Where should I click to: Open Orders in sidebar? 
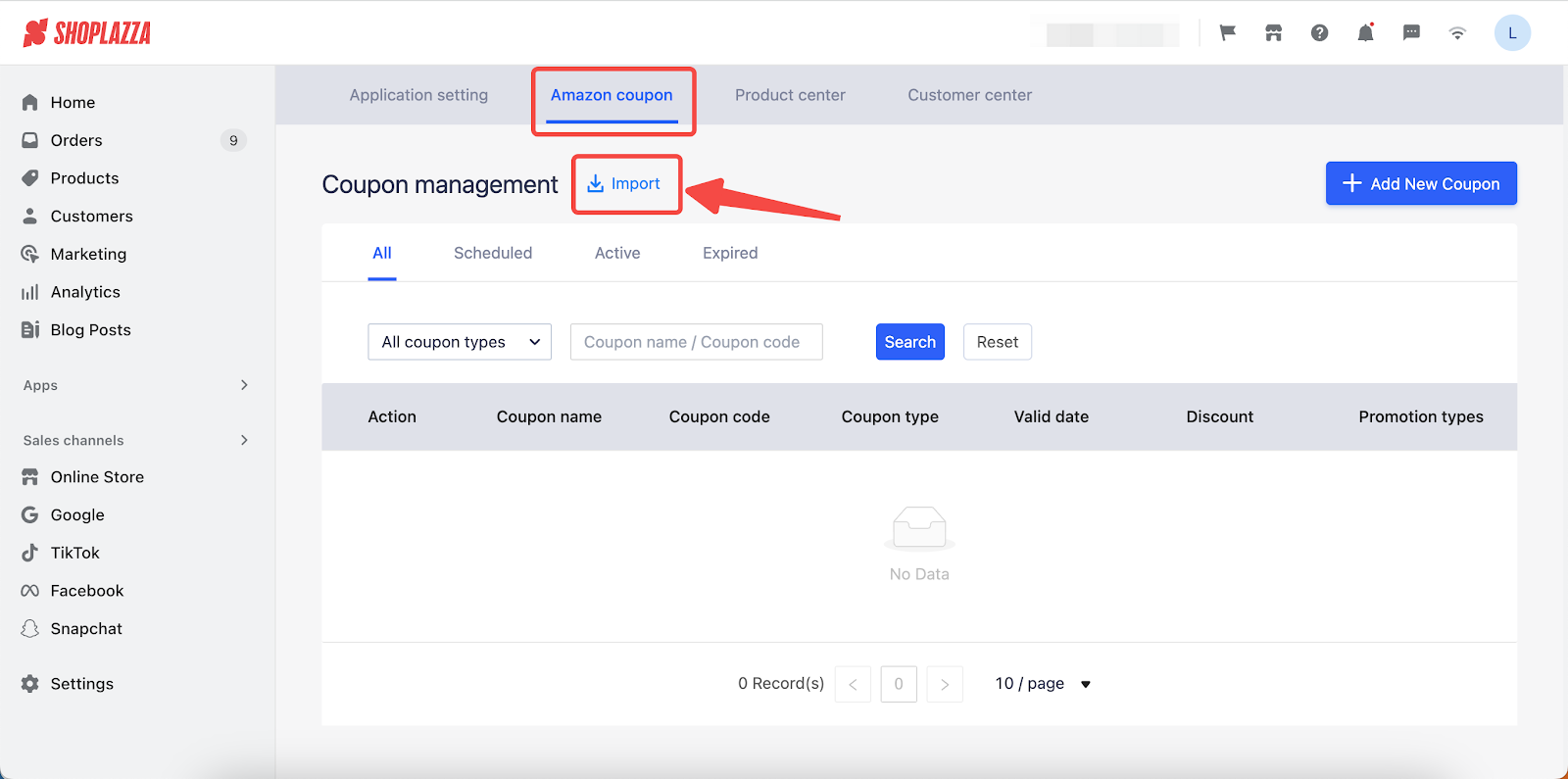click(76, 140)
